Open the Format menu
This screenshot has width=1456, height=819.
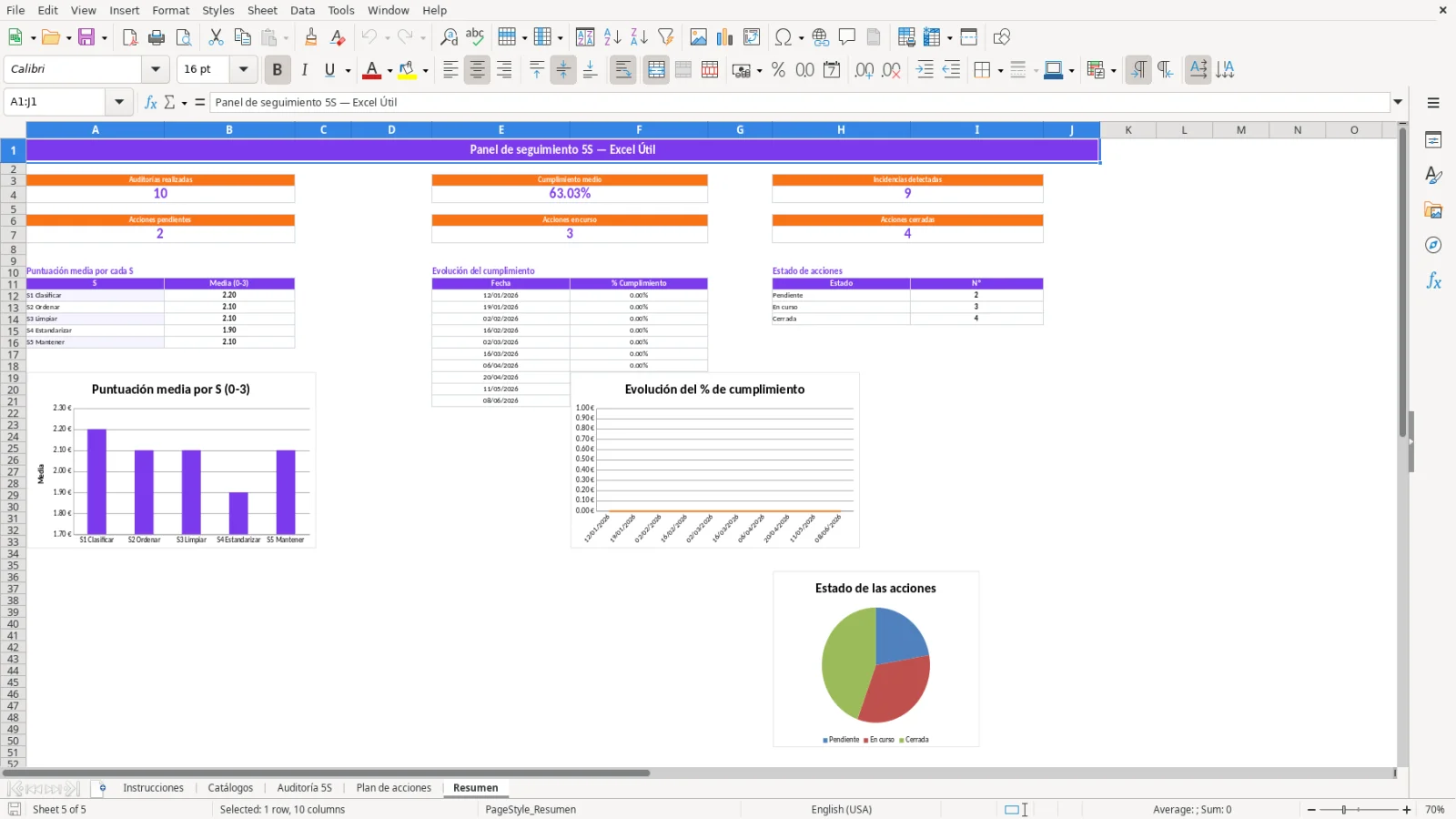click(171, 10)
